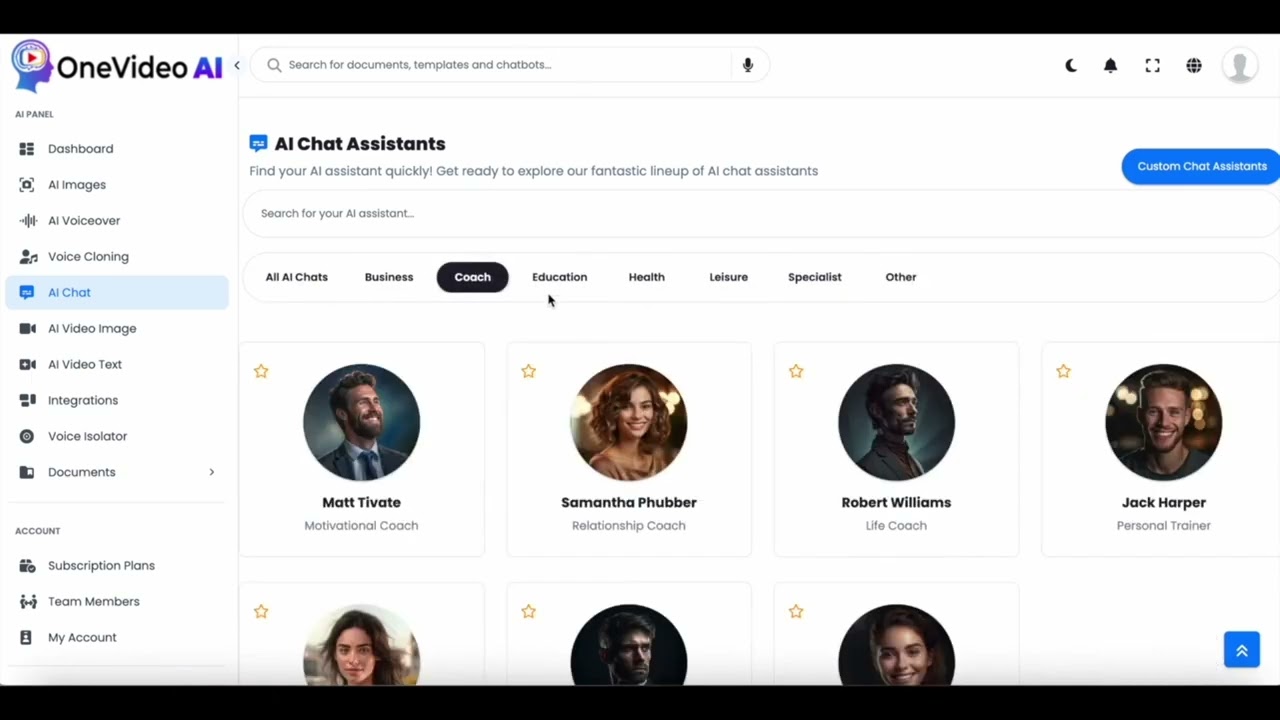Collapse the sidebar with the chevron
1280x720 pixels.
(x=237, y=65)
